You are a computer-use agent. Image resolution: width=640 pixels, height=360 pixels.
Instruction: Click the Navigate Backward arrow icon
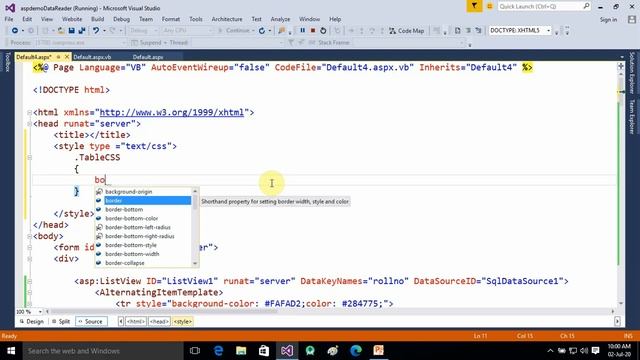(15, 31)
